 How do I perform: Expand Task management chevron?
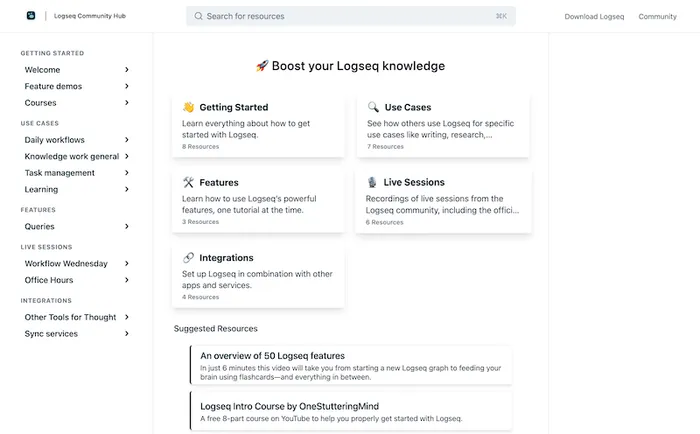click(x=127, y=173)
